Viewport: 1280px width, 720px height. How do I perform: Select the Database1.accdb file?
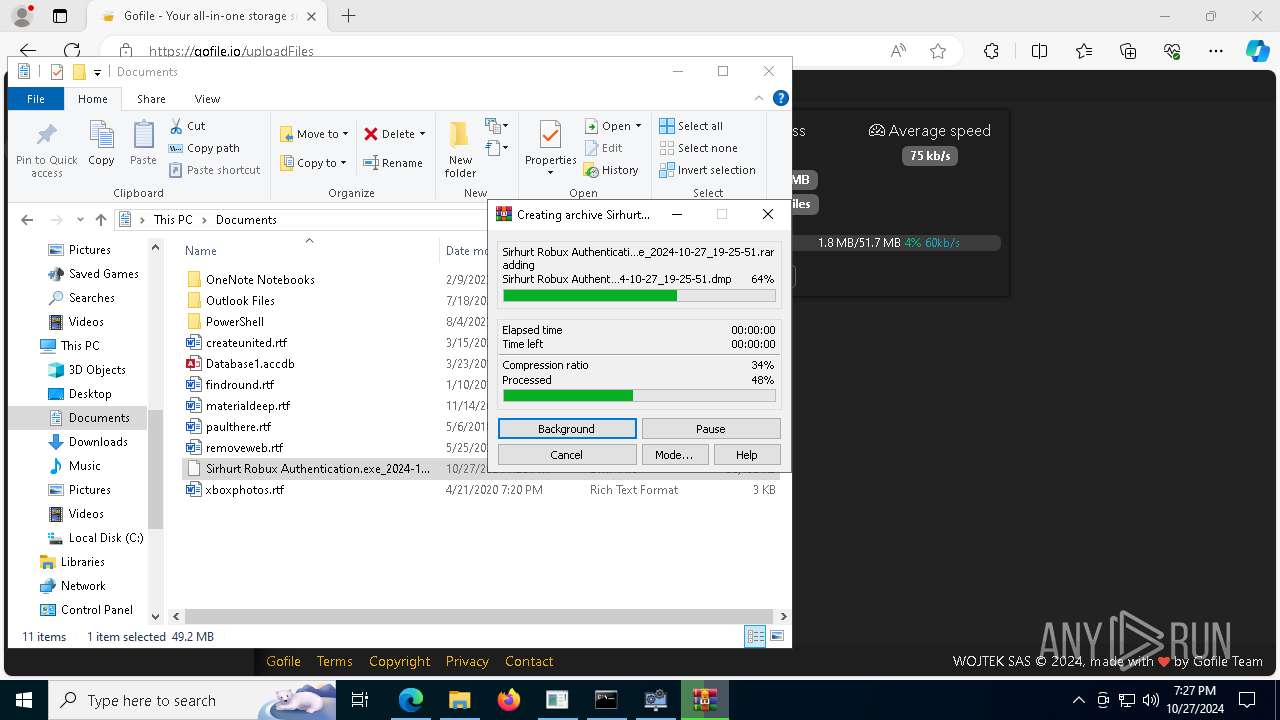(x=250, y=364)
